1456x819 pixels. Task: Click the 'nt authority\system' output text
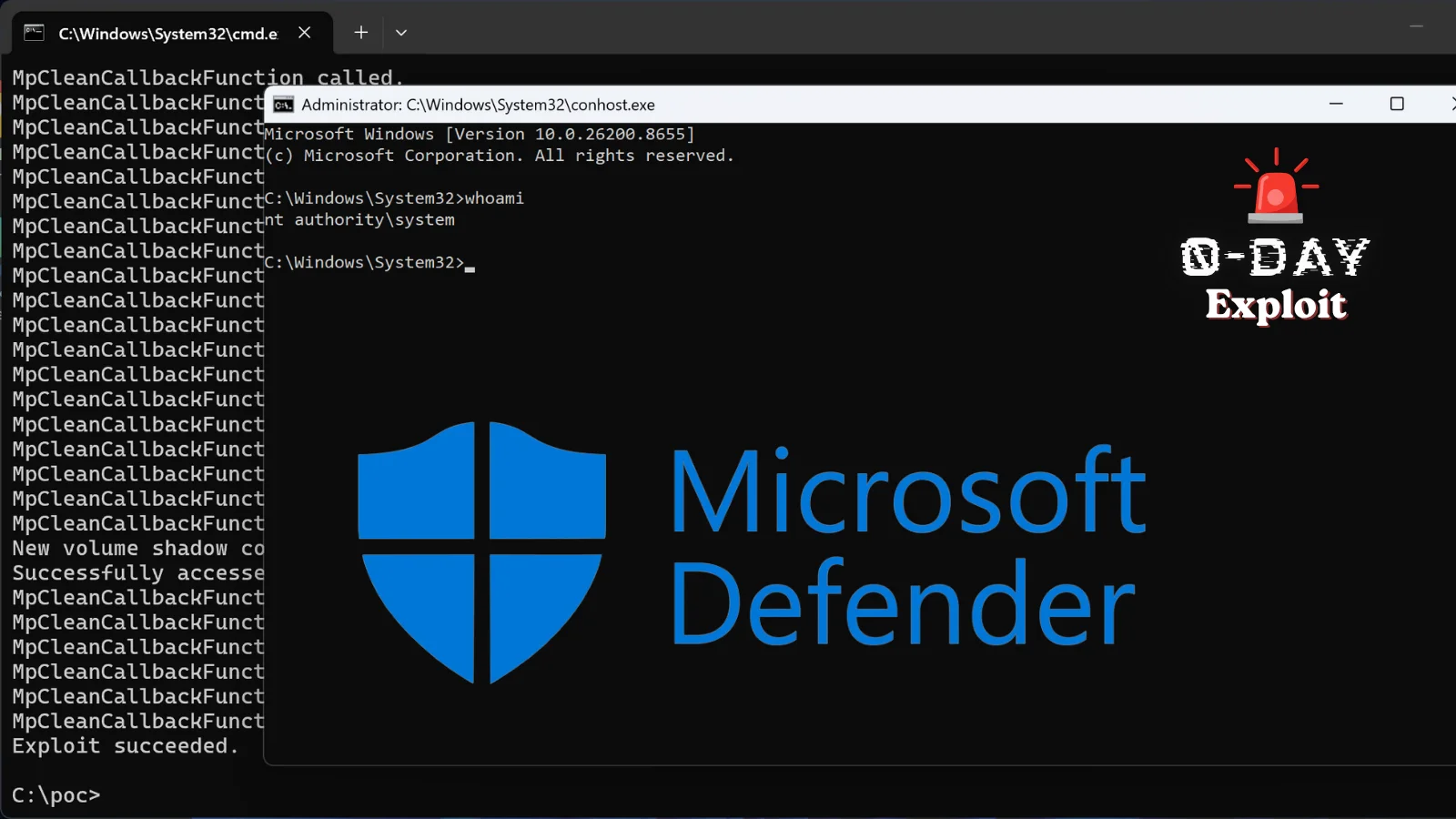point(359,220)
